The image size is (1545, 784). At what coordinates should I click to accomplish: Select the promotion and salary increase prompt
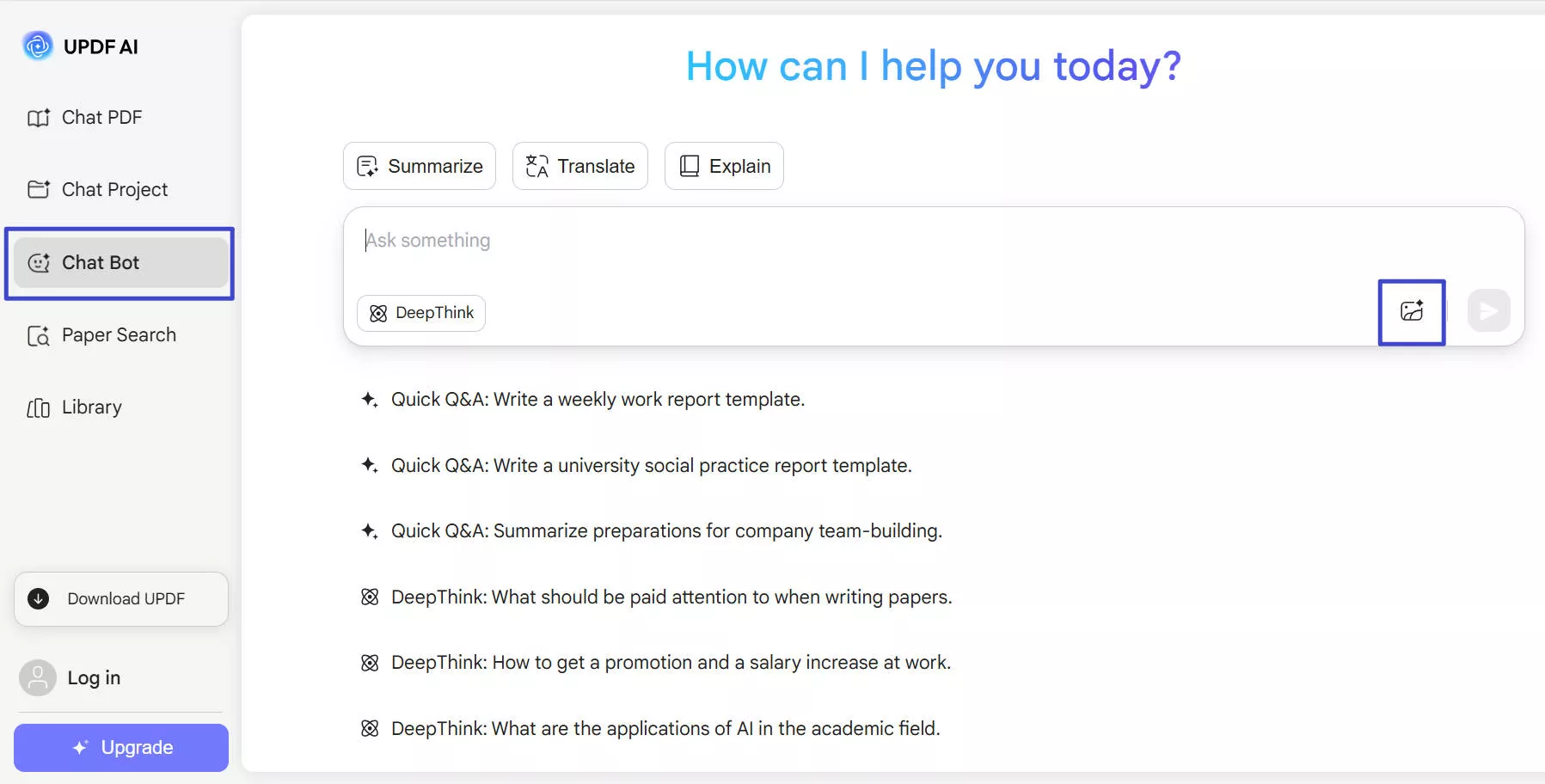[x=671, y=663]
